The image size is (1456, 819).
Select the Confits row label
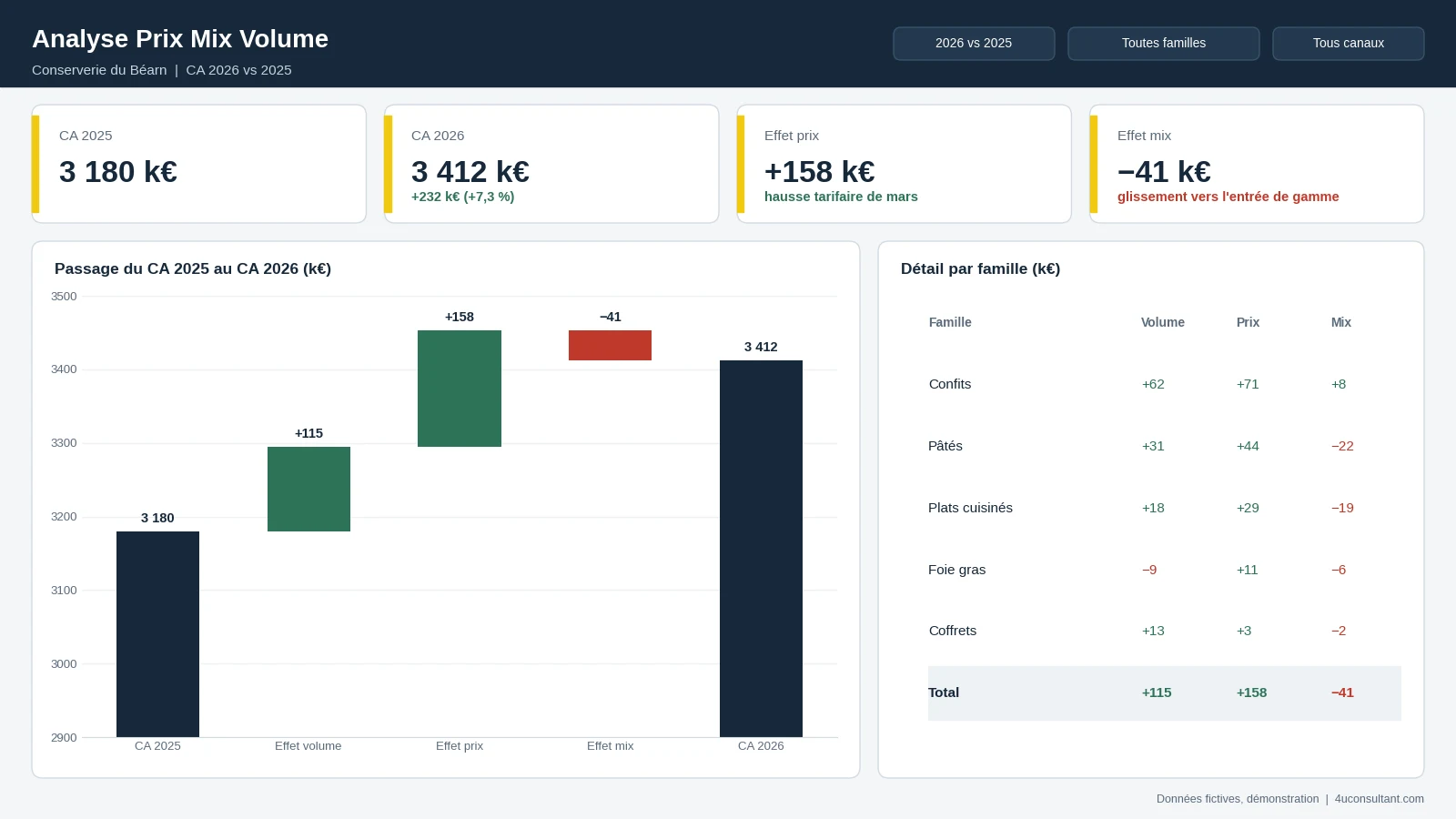[x=950, y=384]
